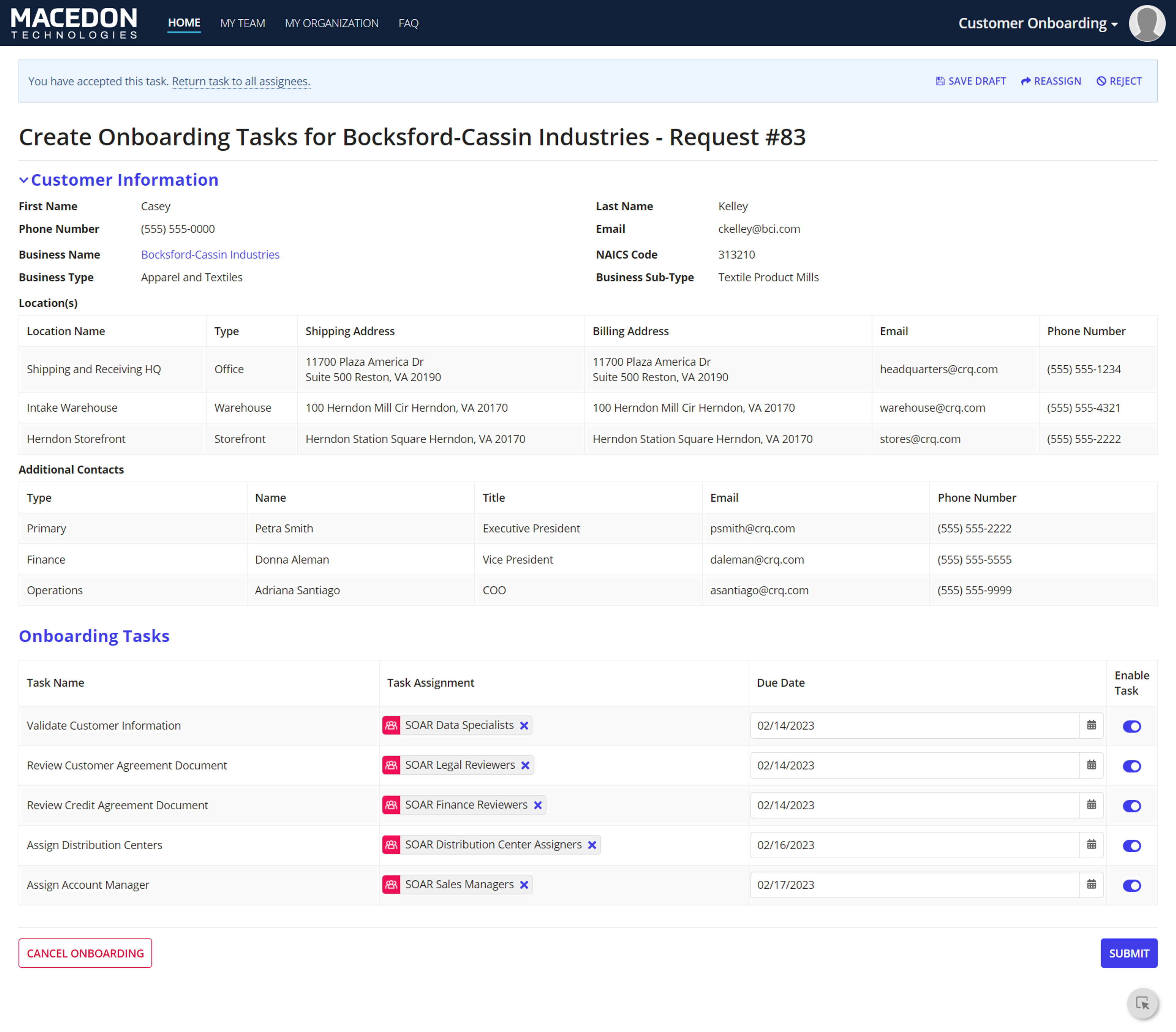The image size is (1176, 1032).
Task: Toggle Enable Task for Validate Customer Information
Action: (x=1132, y=726)
